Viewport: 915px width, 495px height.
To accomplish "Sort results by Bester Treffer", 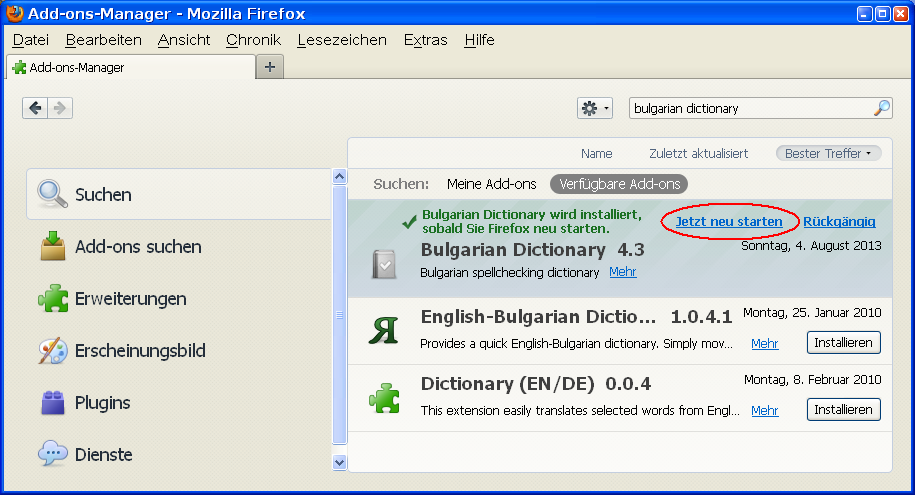I will click(x=828, y=153).
